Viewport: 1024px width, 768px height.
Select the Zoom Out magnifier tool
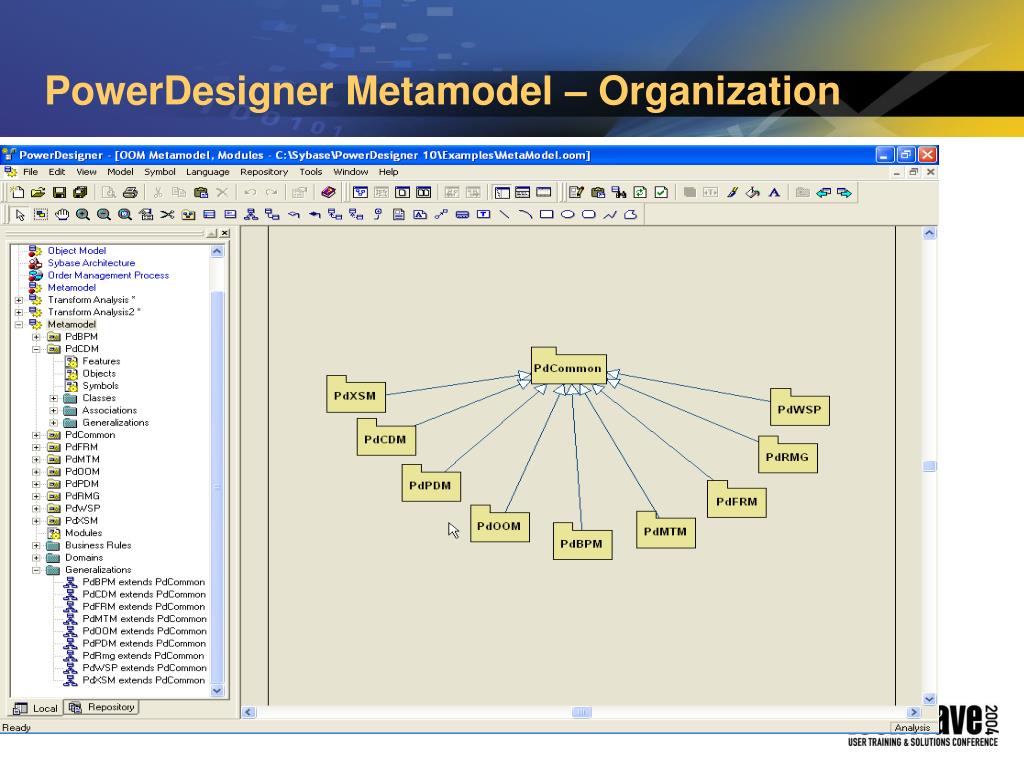click(x=104, y=214)
